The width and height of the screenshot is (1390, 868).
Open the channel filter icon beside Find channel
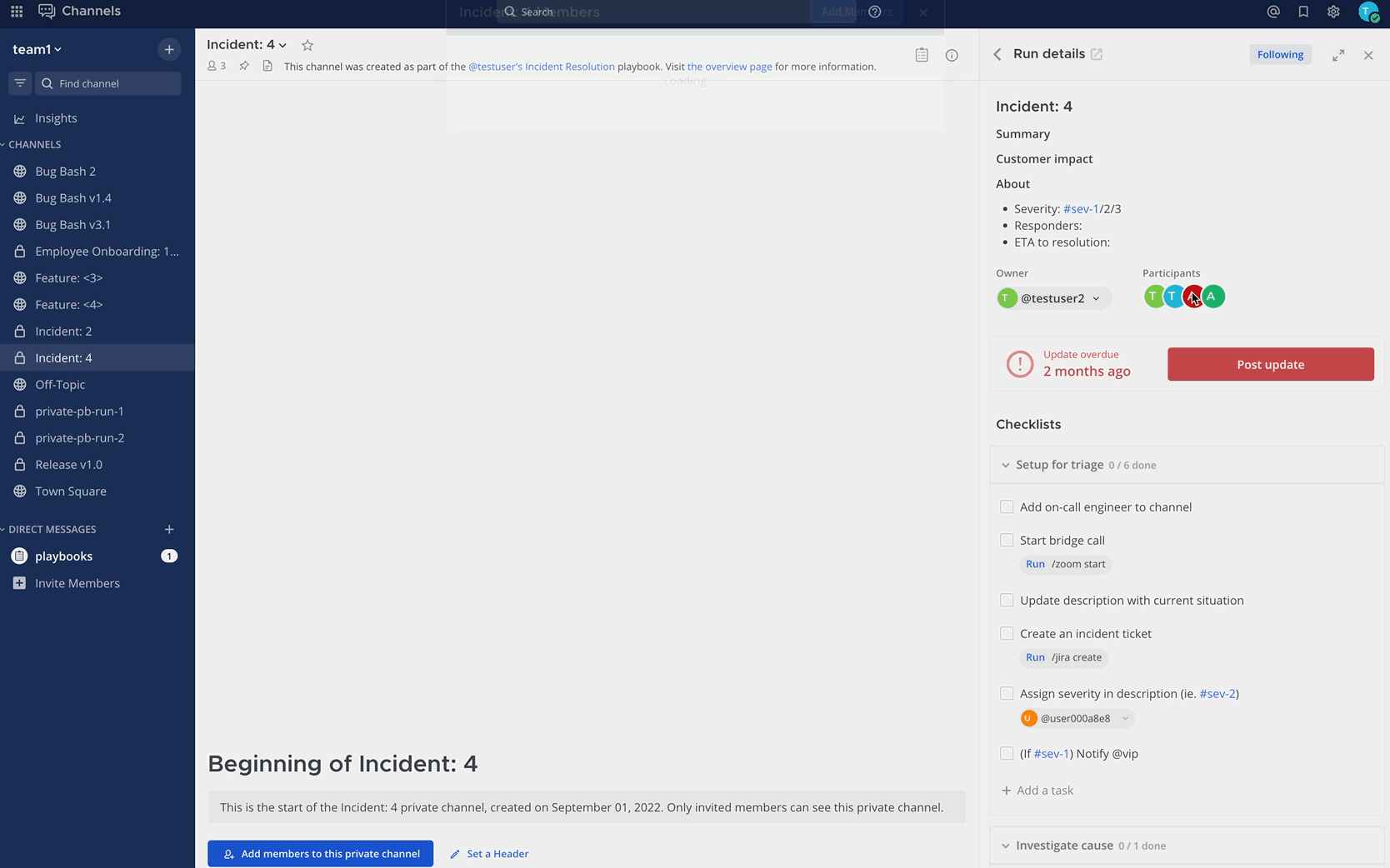click(19, 83)
